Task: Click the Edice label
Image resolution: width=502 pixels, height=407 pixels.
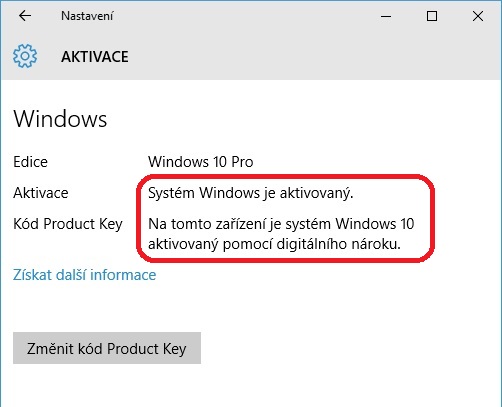Action: pyautogui.click(x=30, y=162)
